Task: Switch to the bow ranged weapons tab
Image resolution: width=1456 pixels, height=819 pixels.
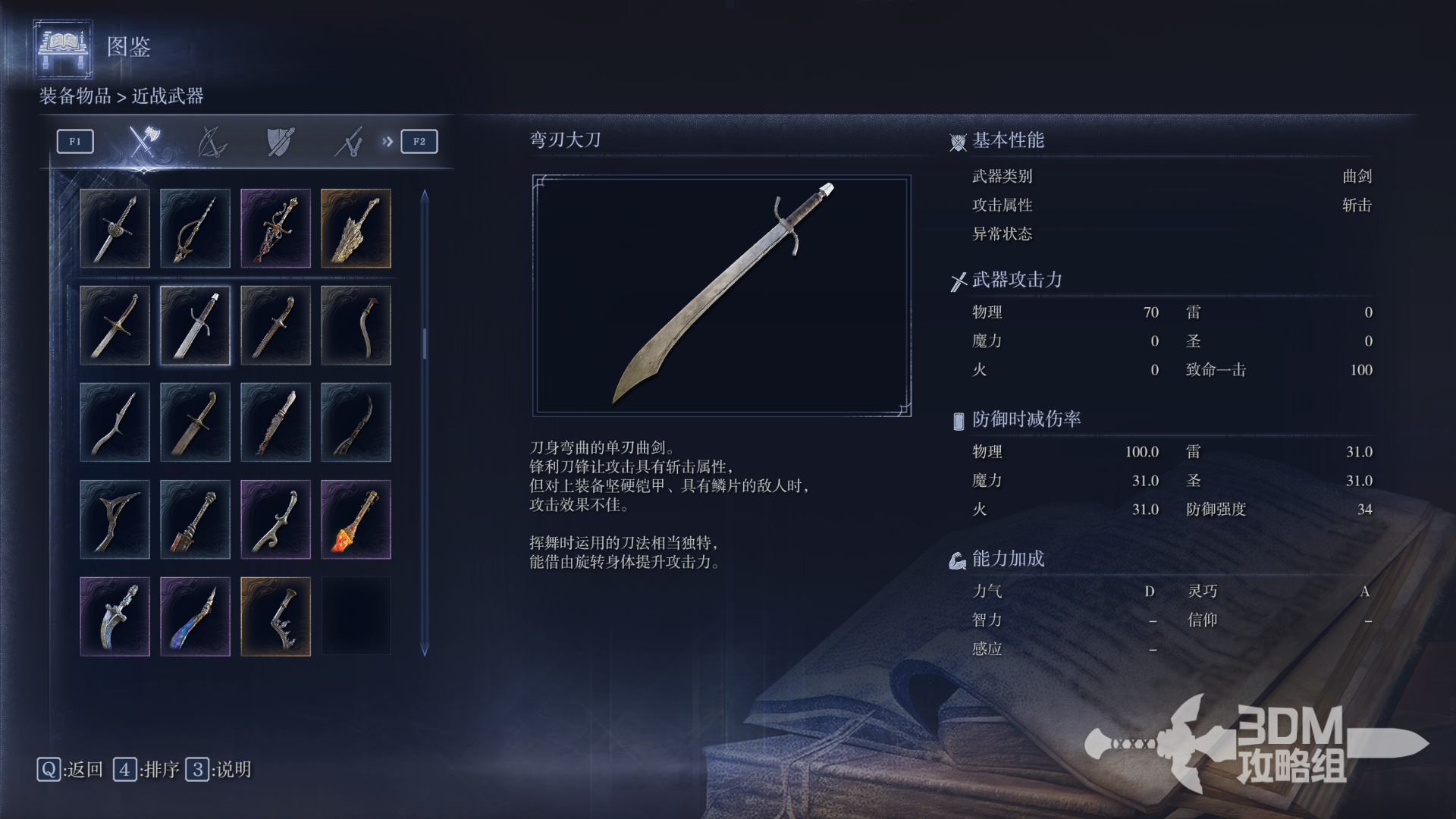Action: click(x=212, y=142)
